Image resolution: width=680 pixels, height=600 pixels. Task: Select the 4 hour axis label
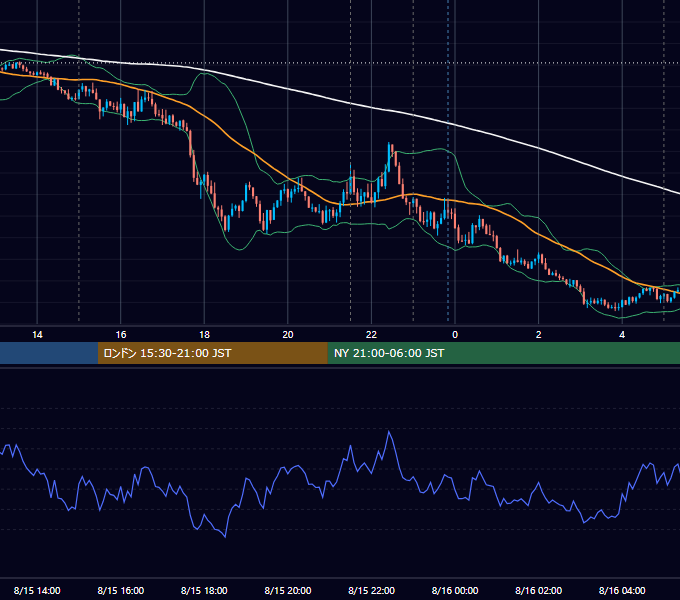tap(622, 335)
